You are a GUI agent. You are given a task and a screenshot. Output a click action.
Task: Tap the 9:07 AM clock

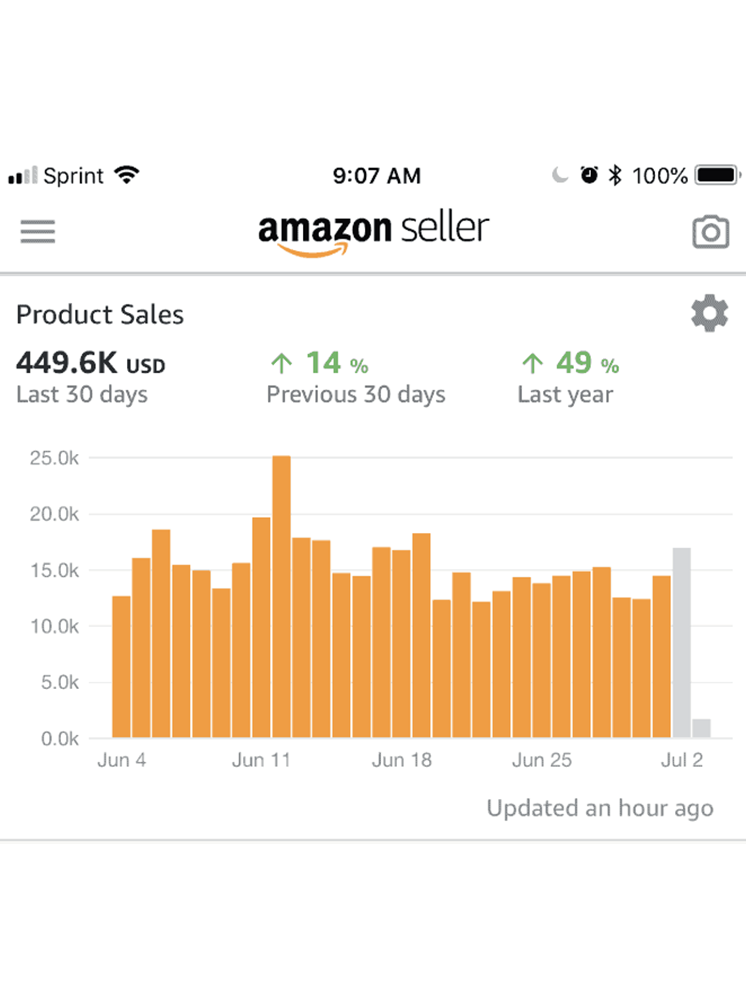coord(376,176)
